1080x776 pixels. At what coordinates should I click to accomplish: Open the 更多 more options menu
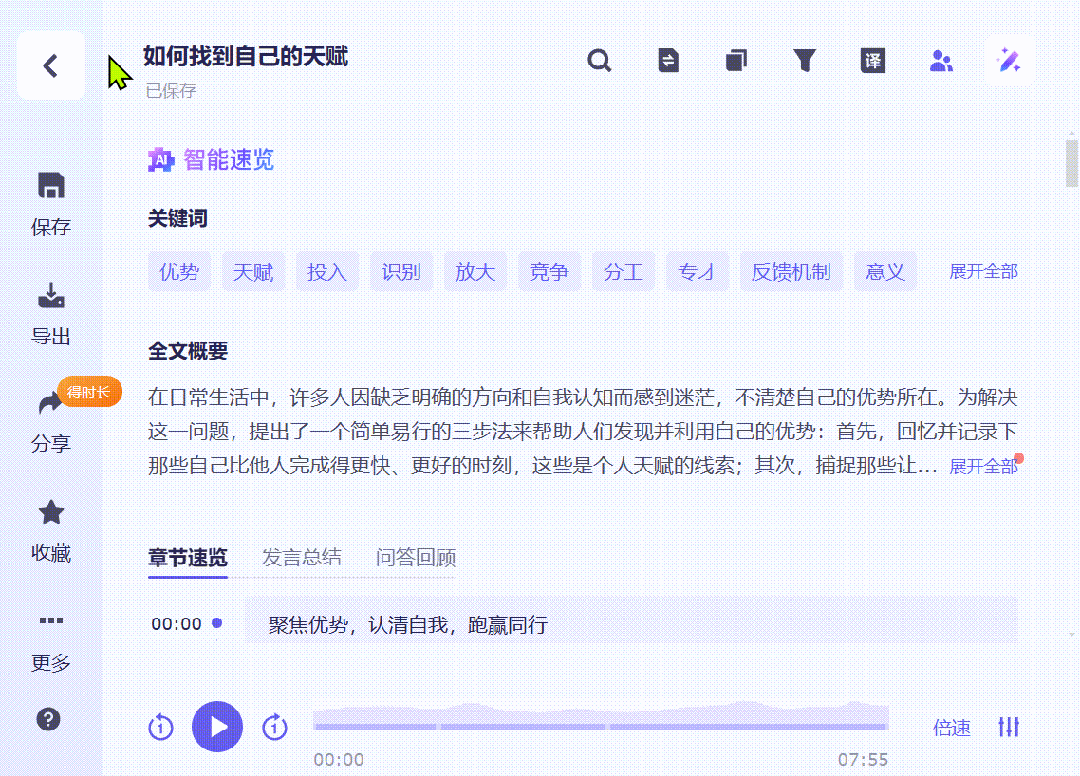click(x=51, y=640)
